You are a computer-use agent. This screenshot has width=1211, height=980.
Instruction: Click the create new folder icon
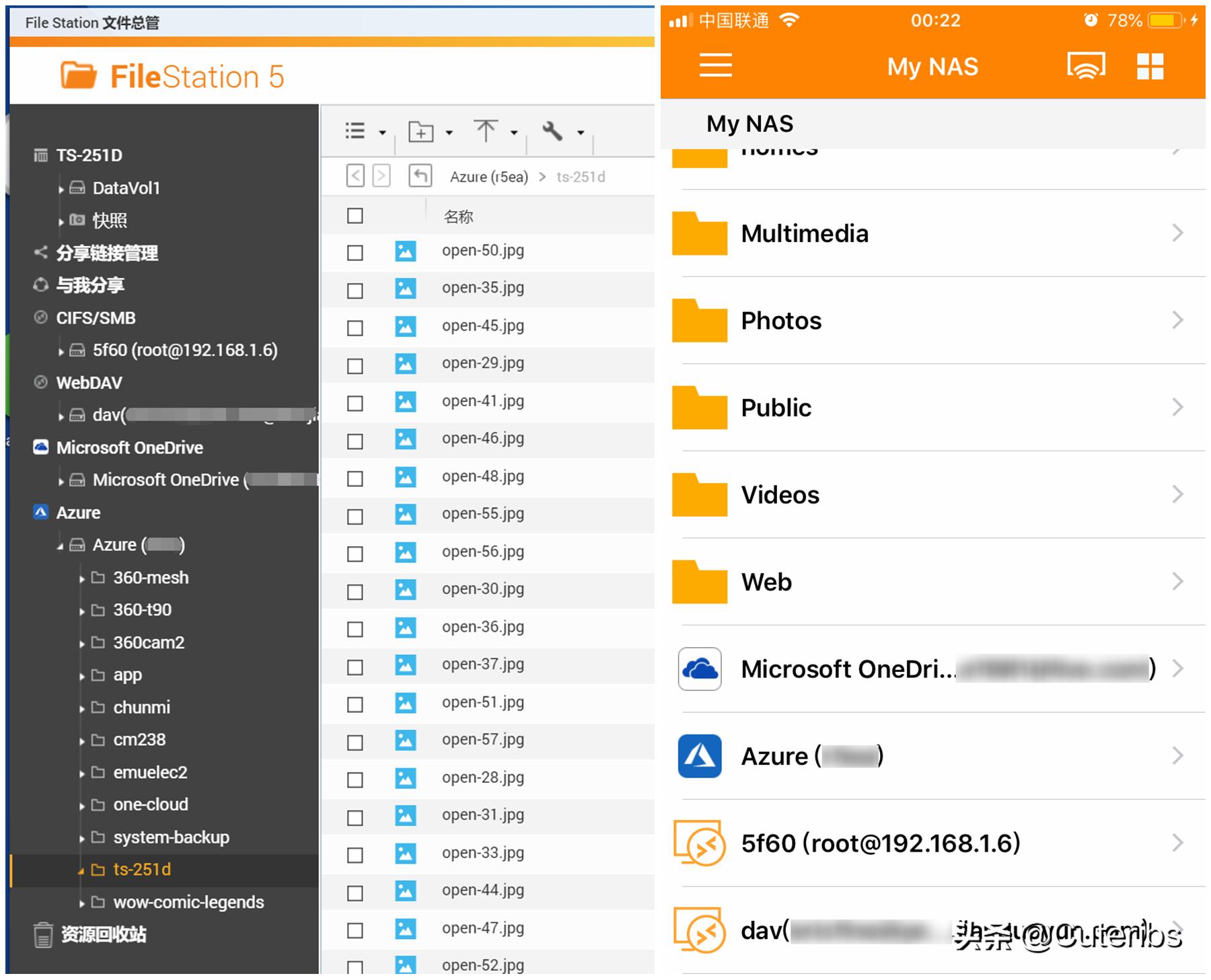[420, 130]
